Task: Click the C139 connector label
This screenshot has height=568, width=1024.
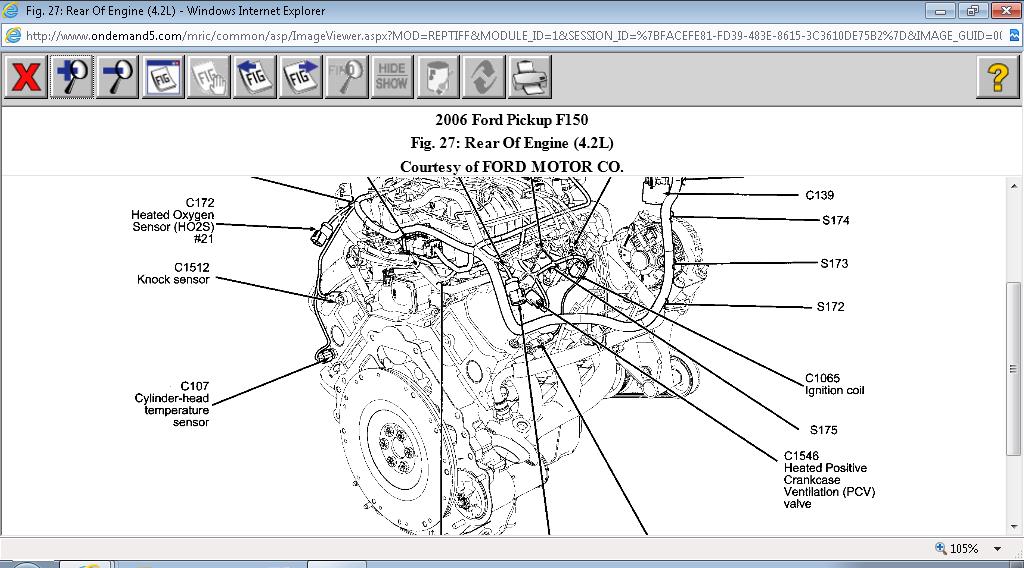Action: (x=819, y=195)
